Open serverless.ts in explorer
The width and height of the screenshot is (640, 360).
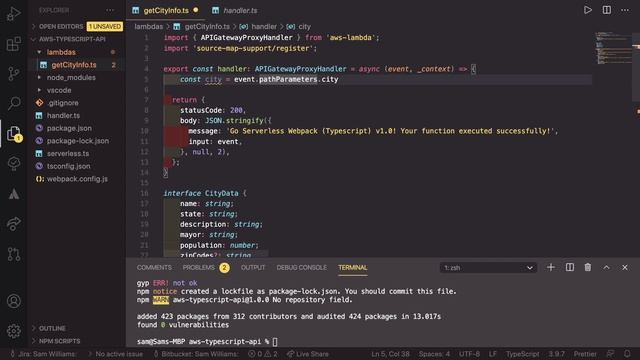coord(68,153)
